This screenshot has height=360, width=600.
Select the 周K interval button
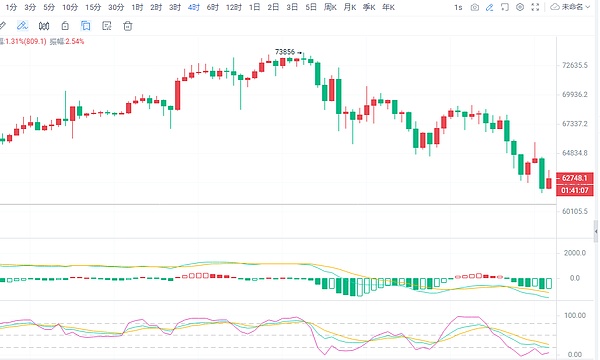tap(330, 7)
